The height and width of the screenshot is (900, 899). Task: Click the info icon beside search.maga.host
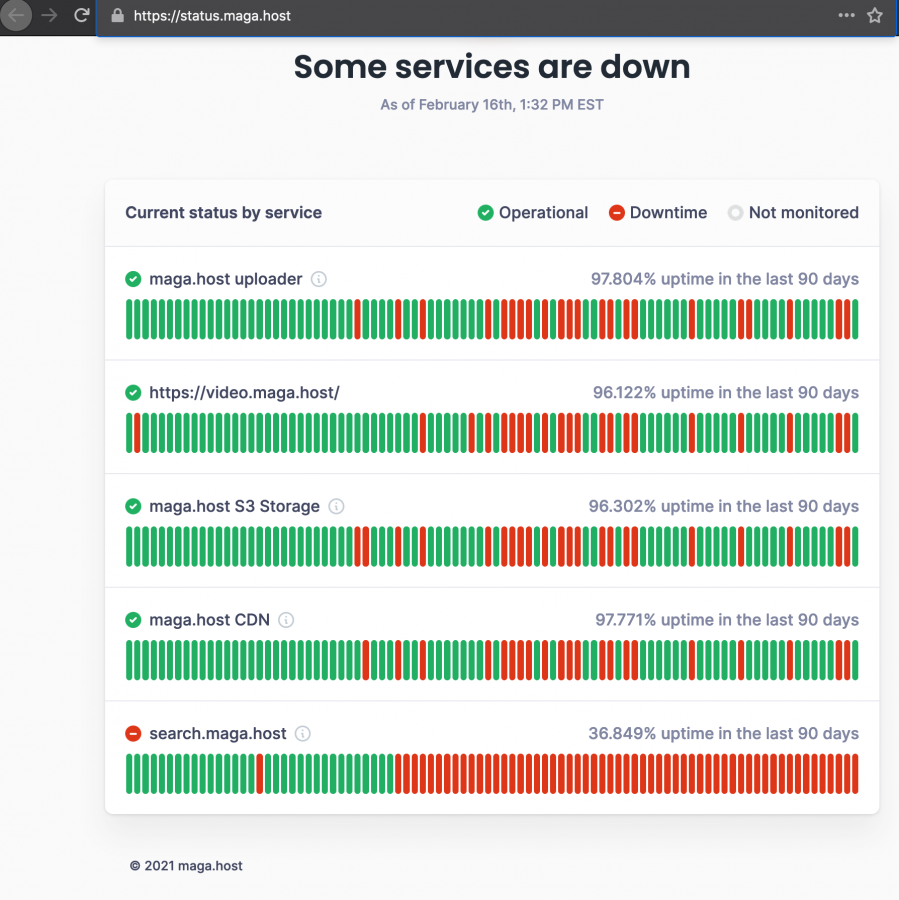[x=303, y=734]
